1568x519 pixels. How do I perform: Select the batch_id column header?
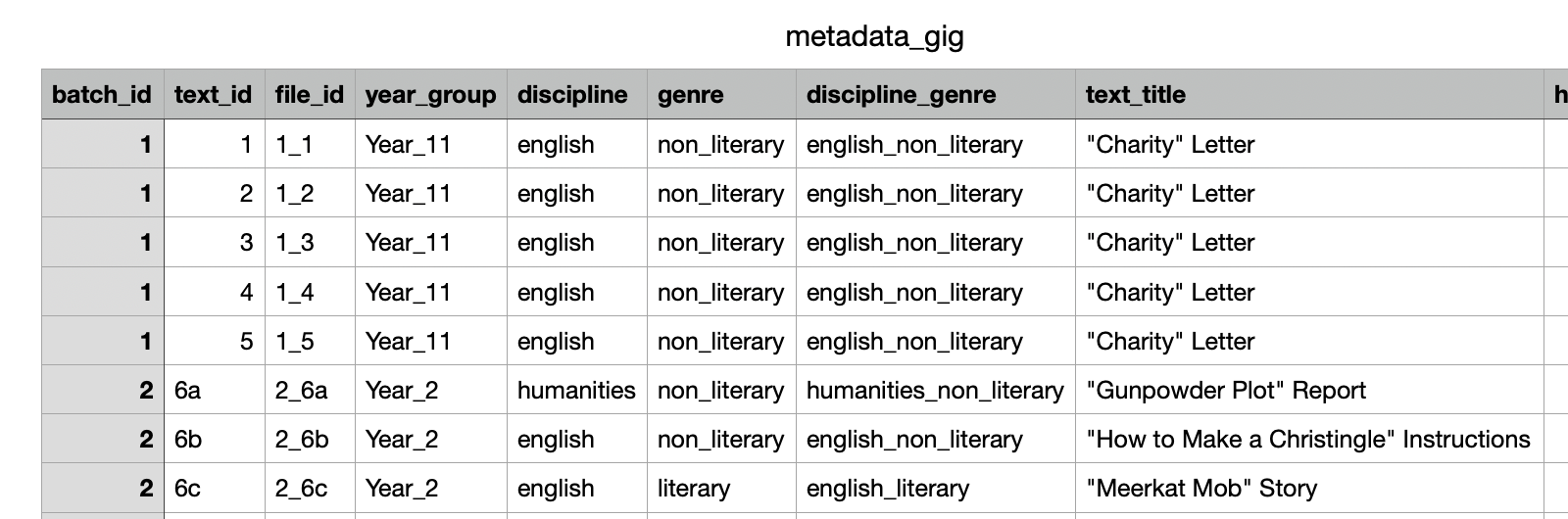tap(102, 95)
